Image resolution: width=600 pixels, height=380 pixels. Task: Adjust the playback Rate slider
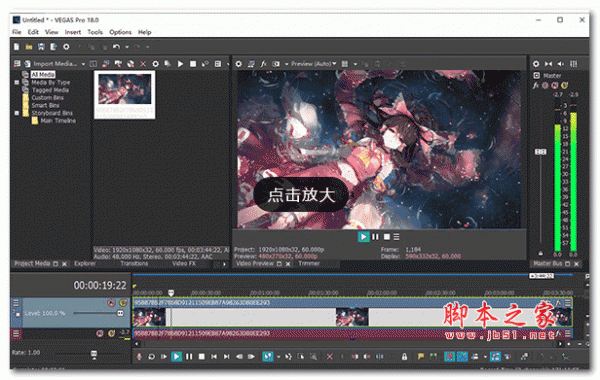coord(94,354)
